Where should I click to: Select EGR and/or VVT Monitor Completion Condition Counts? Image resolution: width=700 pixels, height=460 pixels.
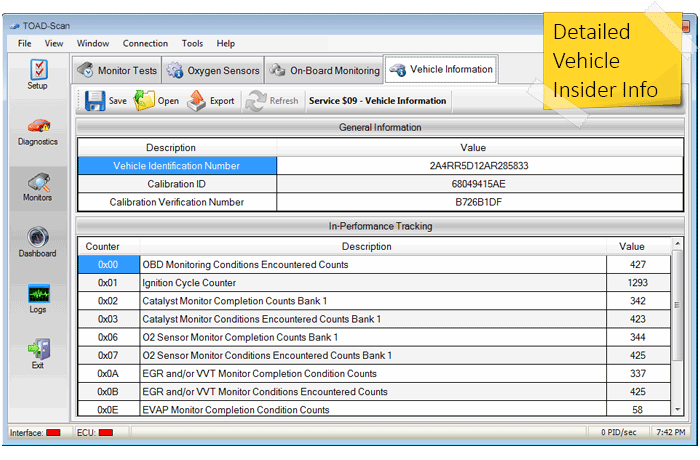[x=374, y=373]
